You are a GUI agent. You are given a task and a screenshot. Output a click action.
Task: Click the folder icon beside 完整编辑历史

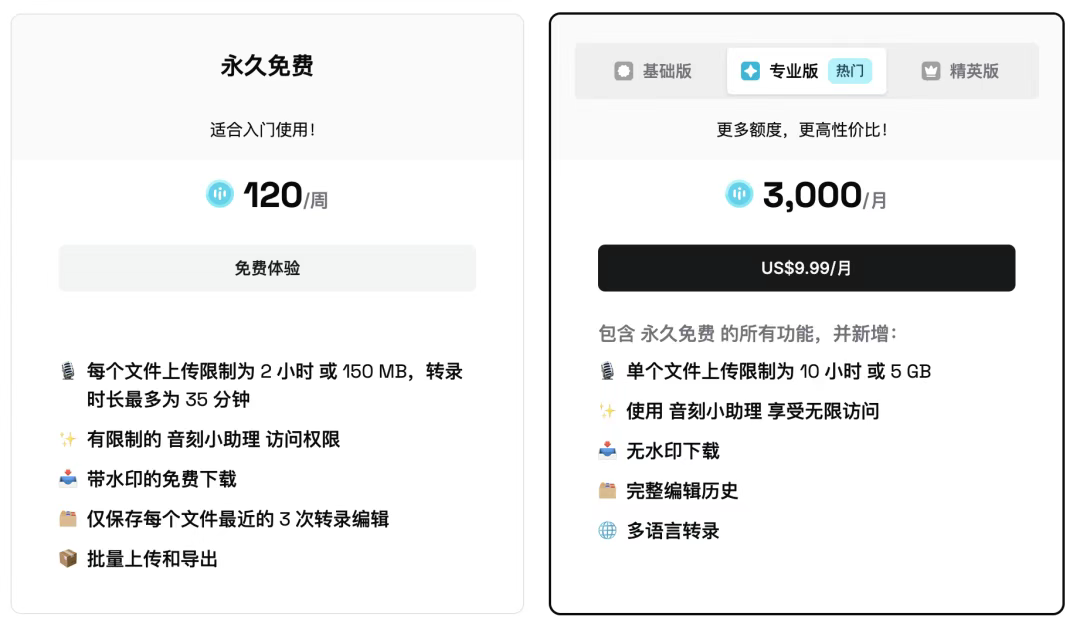(607, 491)
